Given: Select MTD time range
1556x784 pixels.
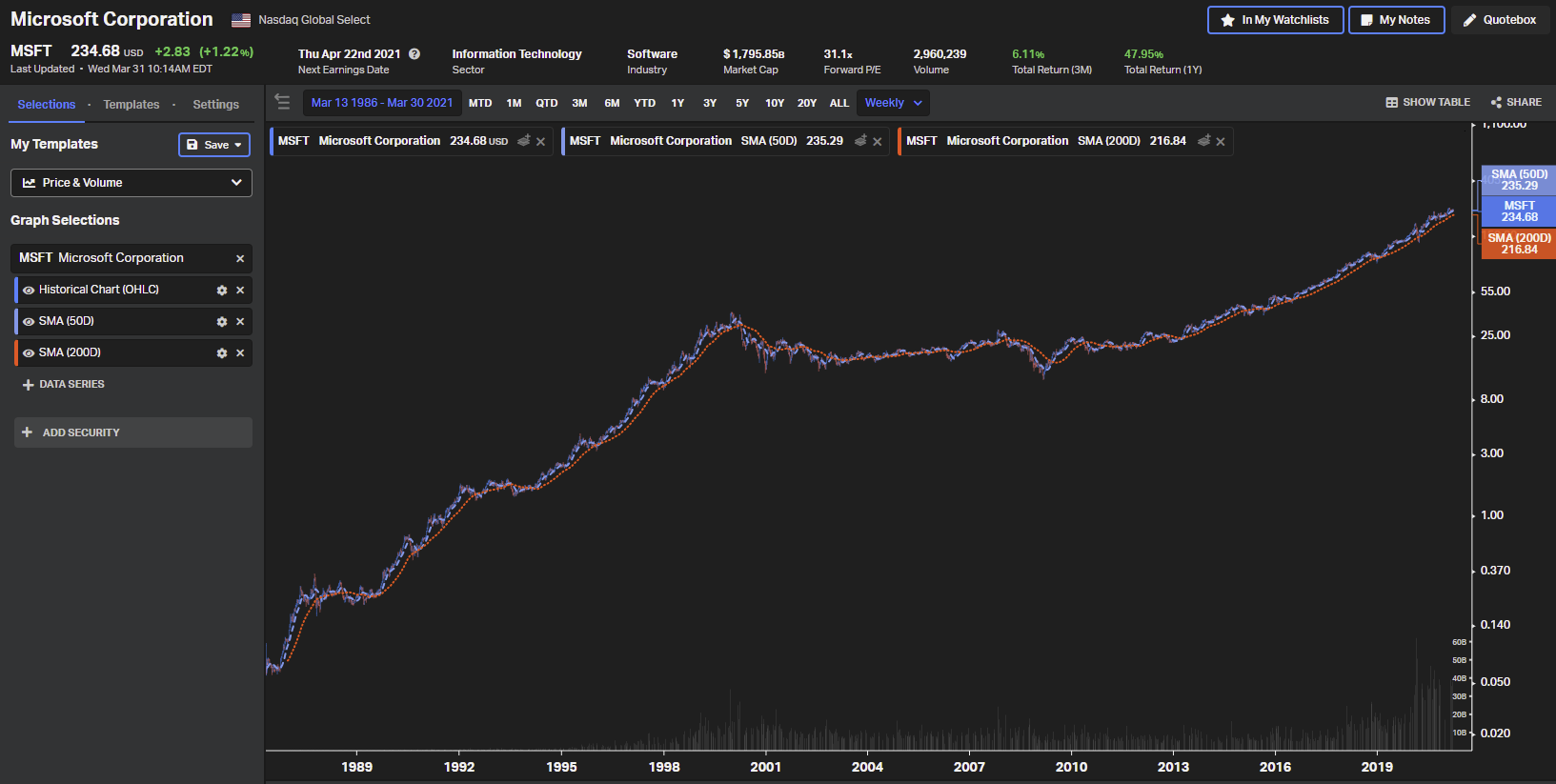Looking at the screenshot, I should point(480,103).
